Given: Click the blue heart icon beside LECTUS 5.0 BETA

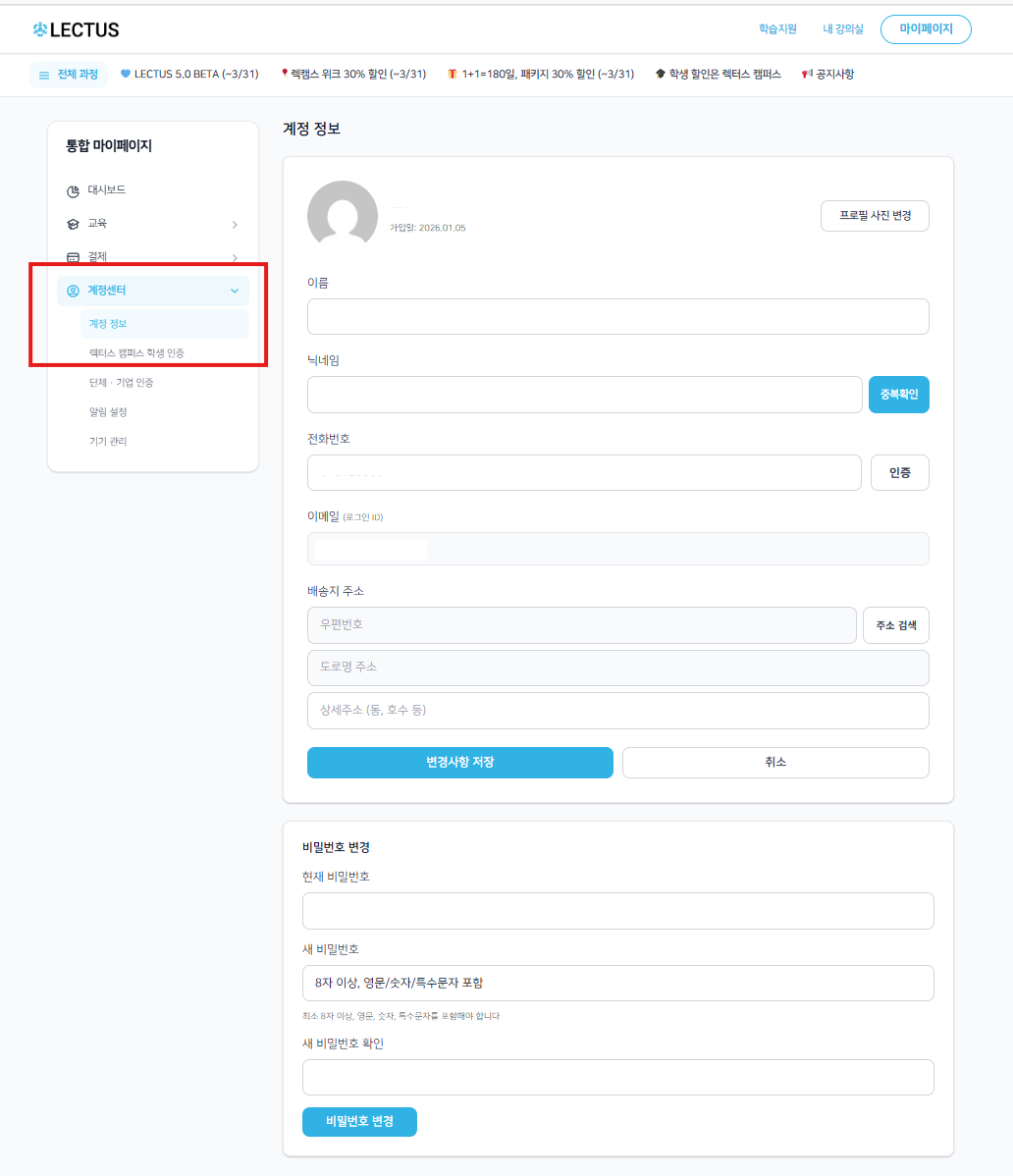Looking at the screenshot, I should (x=126, y=75).
